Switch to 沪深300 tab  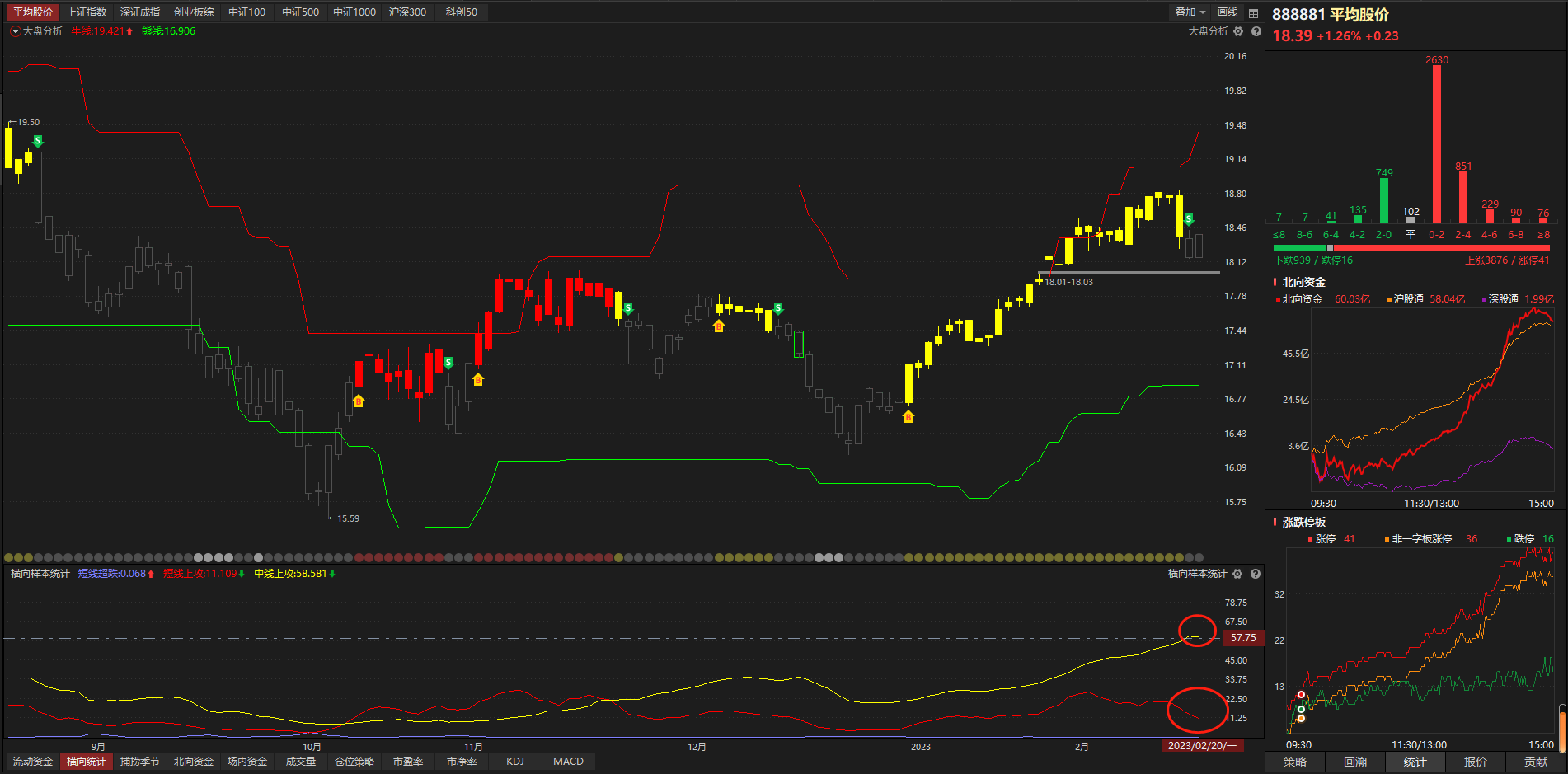(407, 12)
